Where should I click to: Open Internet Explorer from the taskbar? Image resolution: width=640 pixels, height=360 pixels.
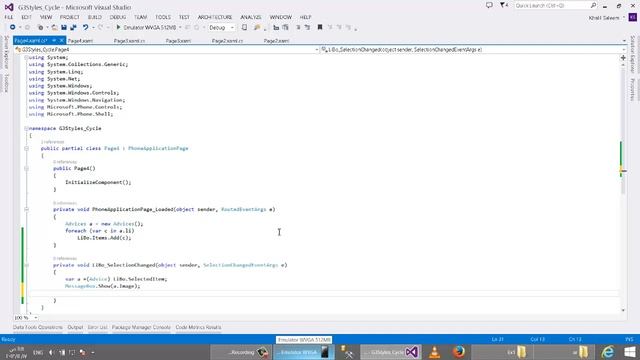click(x=608, y=352)
